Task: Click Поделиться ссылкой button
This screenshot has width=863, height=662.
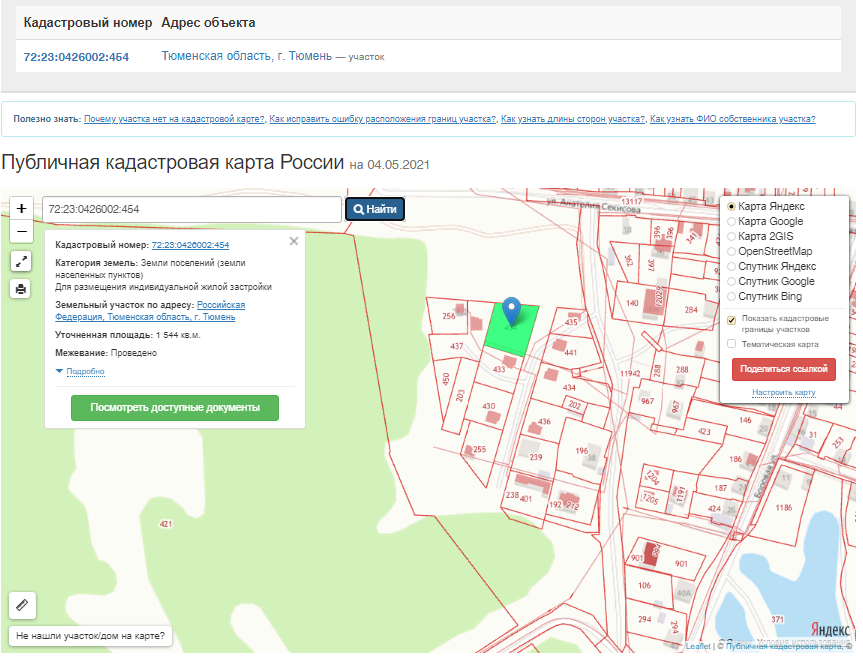Action: coord(784,369)
